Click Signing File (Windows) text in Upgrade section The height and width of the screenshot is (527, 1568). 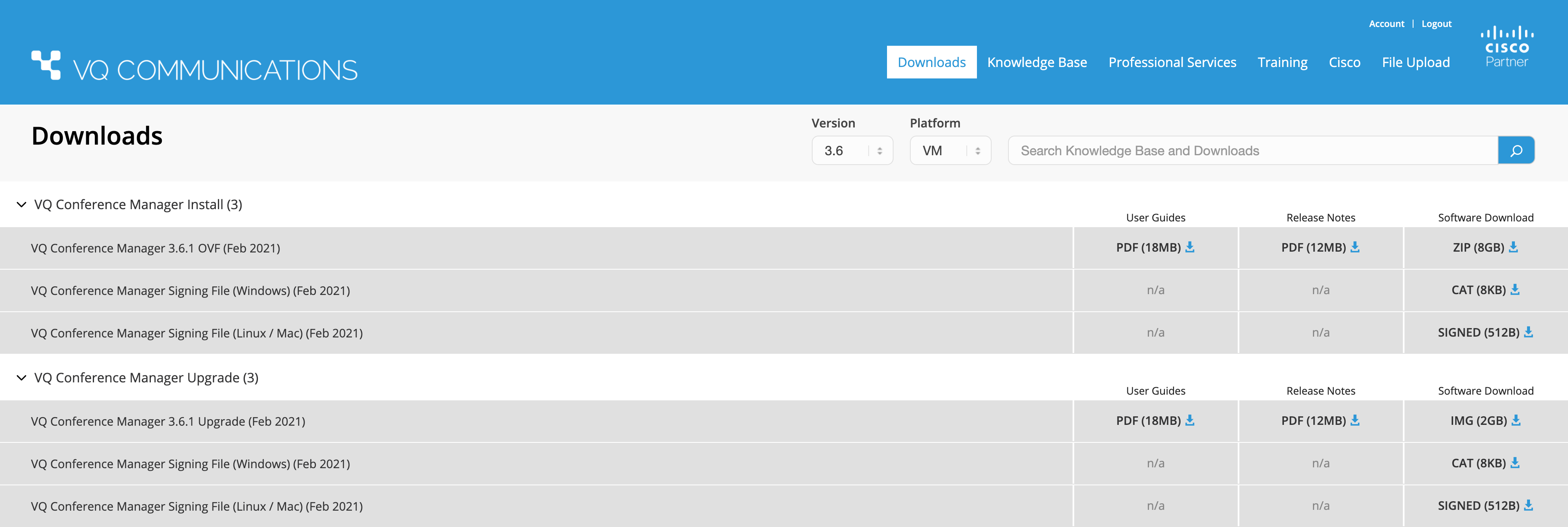pyautogui.click(x=190, y=464)
